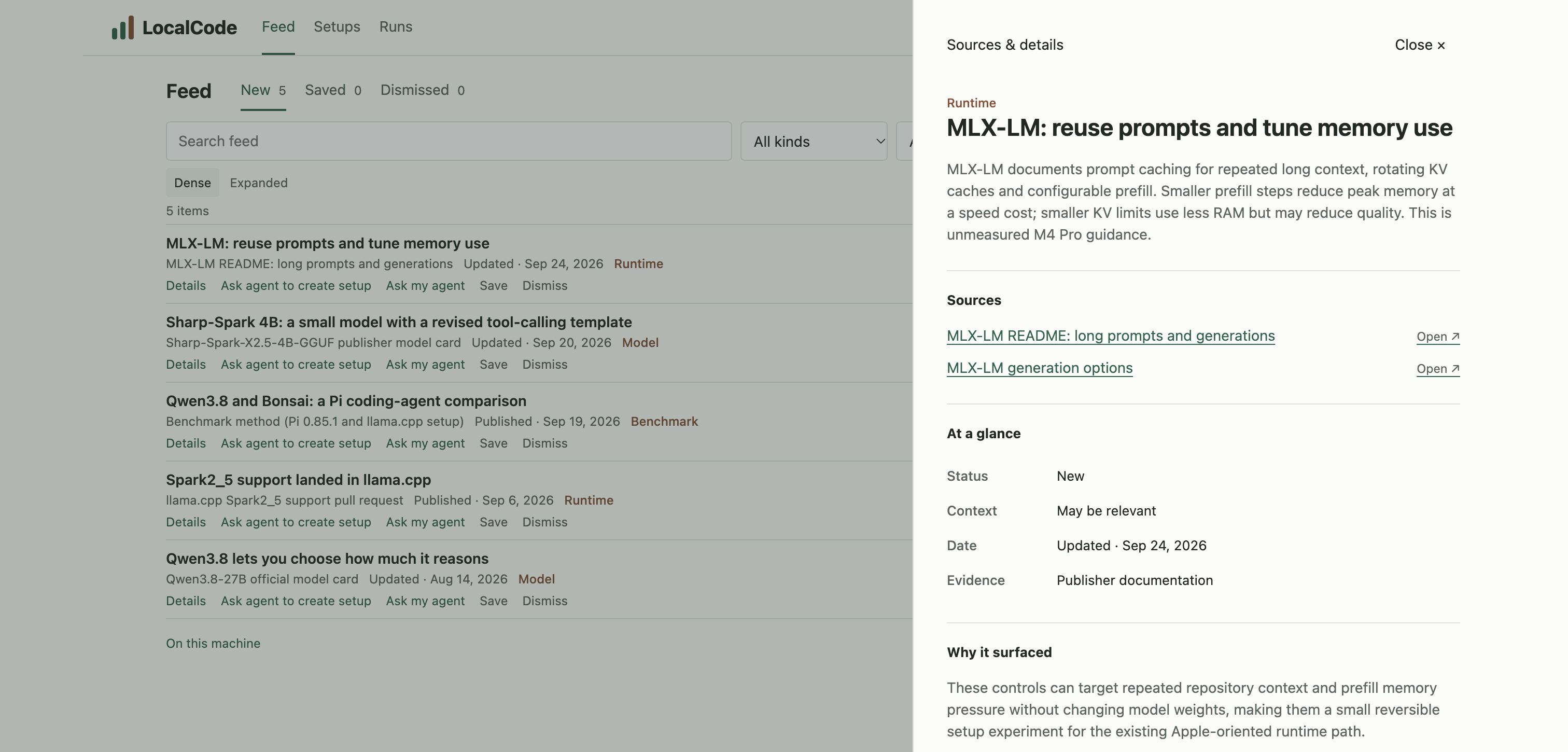The image size is (1568, 752).
Task: Open the On this machine link
Action: coord(213,644)
